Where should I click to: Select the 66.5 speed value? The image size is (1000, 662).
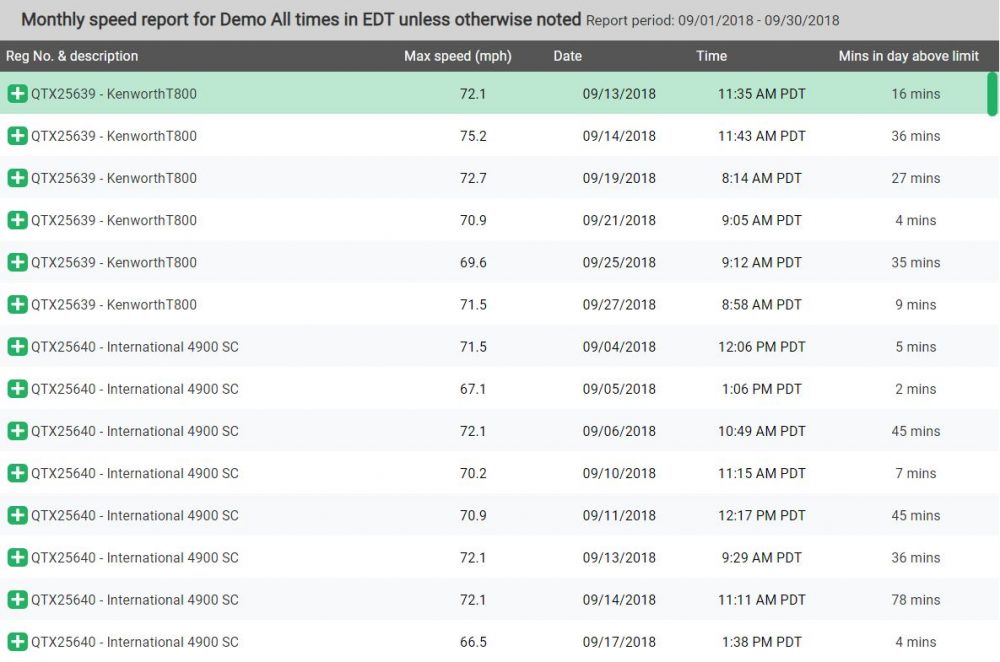click(x=473, y=641)
